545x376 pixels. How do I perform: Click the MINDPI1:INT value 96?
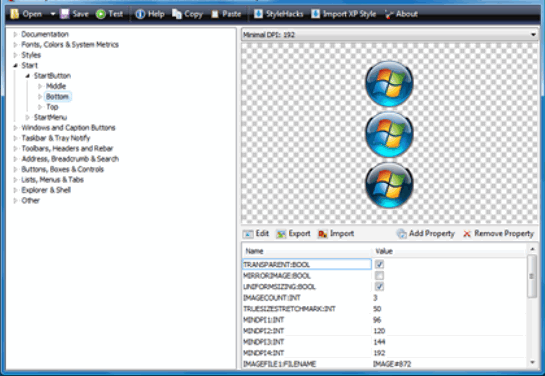tap(377, 320)
